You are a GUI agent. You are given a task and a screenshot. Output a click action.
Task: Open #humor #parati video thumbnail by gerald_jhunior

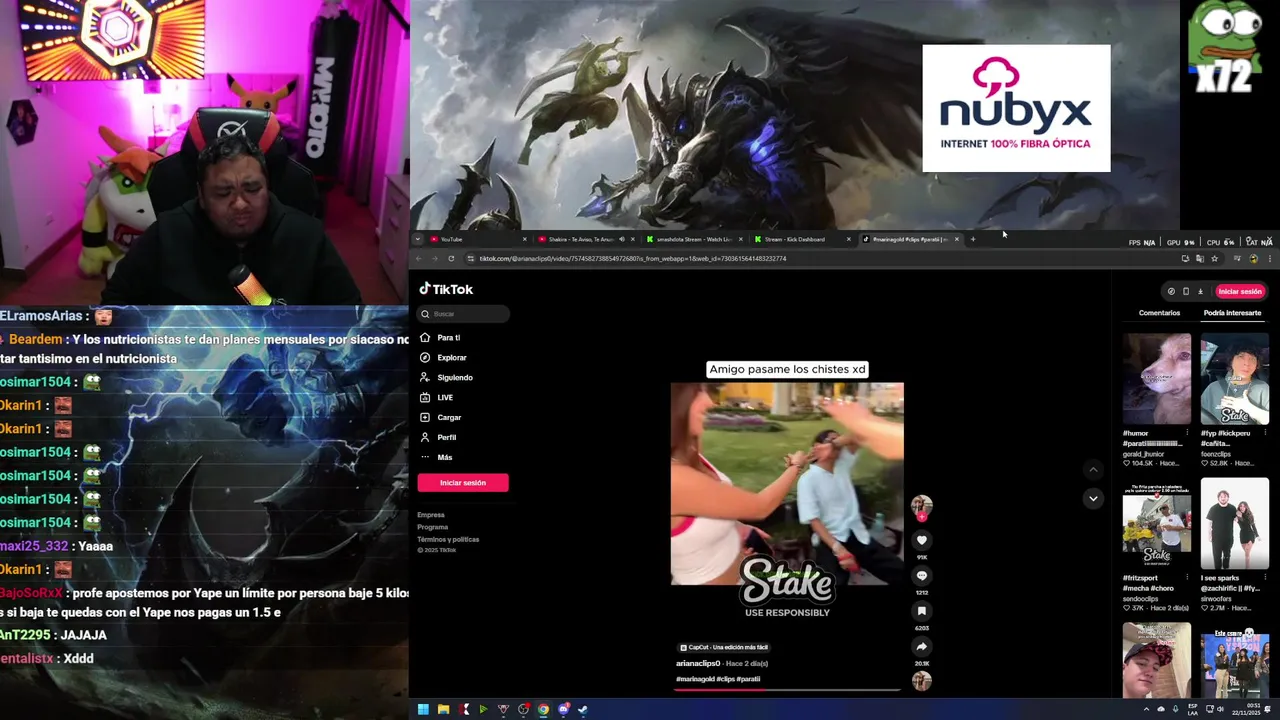[x=1157, y=379]
